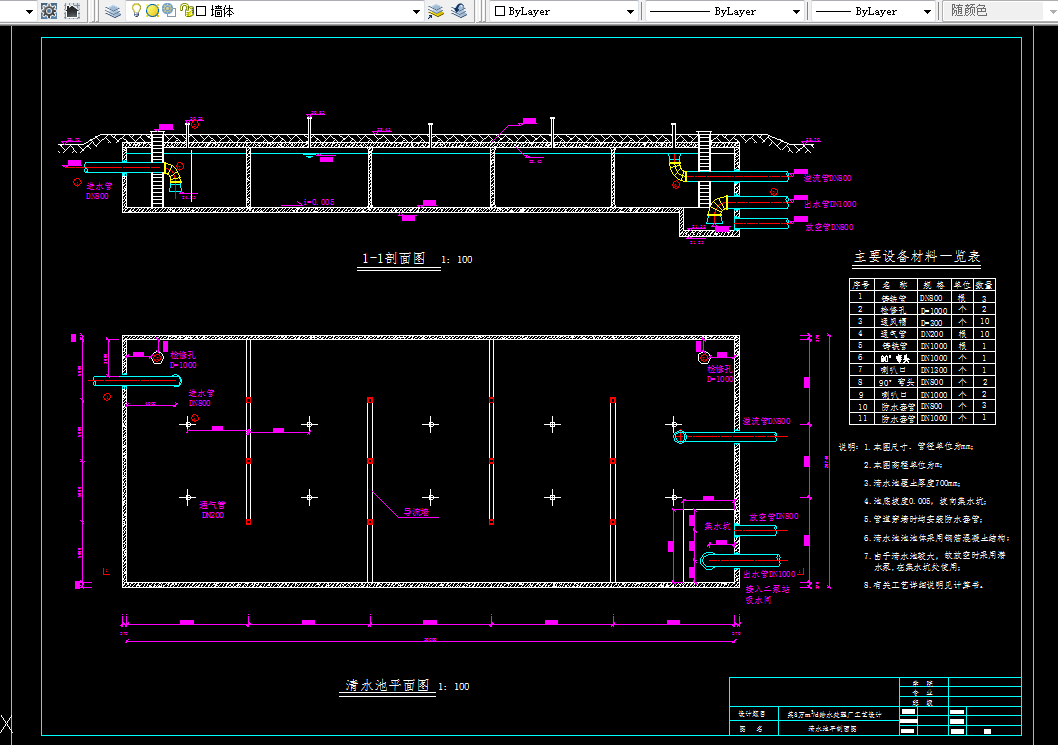Select the 清水池平面图 plan title text

pyautogui.click(x=387, y=686)
